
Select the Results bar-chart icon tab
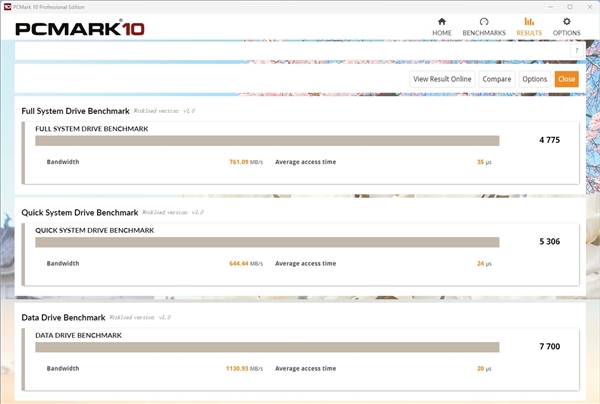tap(529, 21)
